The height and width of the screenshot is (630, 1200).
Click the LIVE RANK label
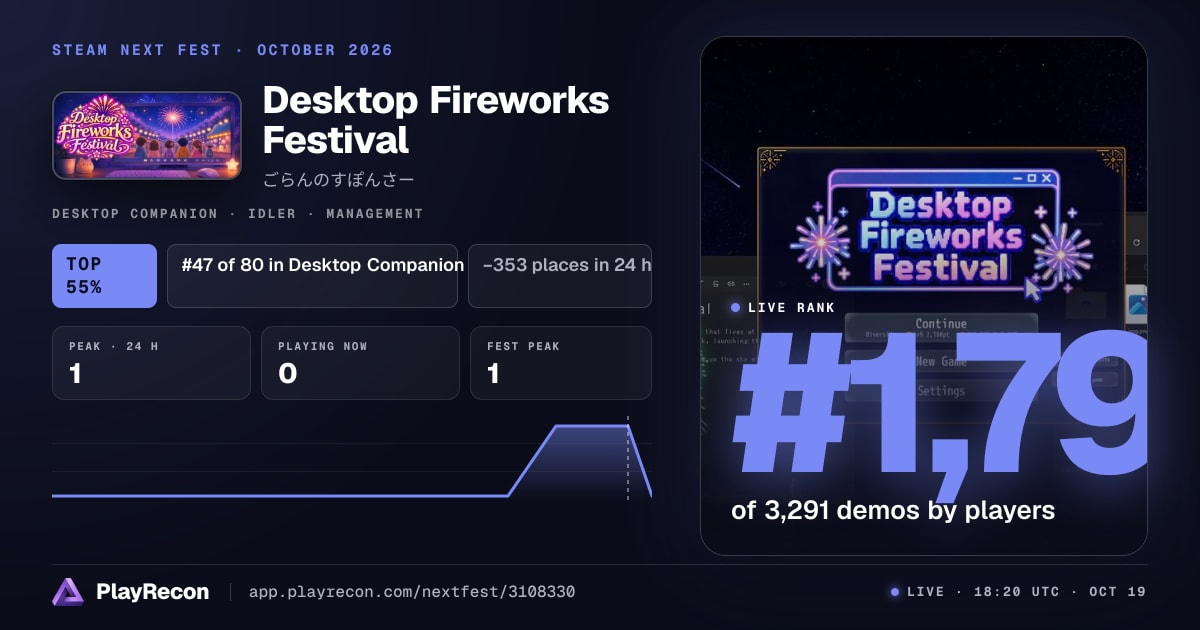click(790, 308)
